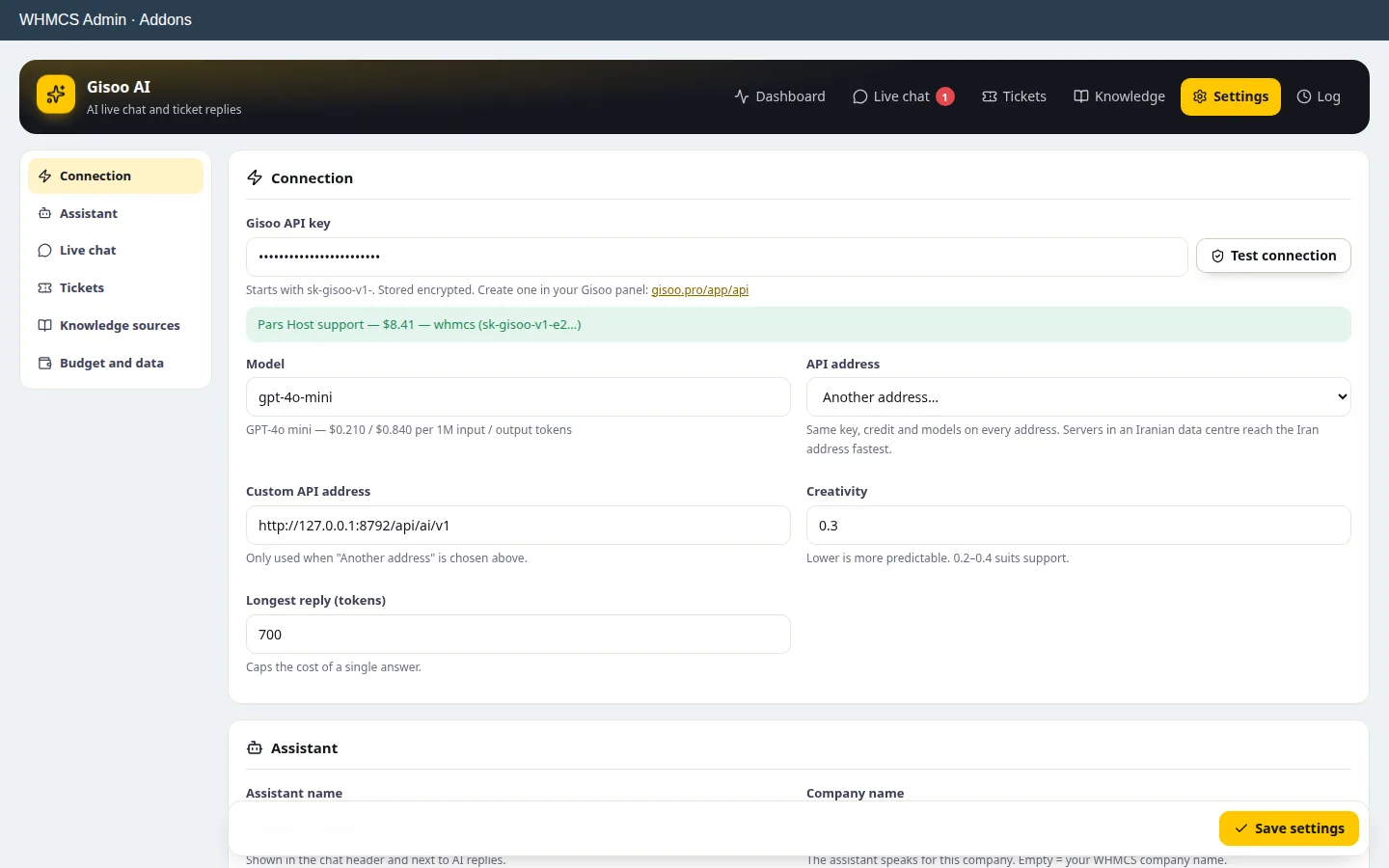Click the green Pars Host support status message
Image resolution: width=1389 pixels, height=868 pixels.
[799, 324]
